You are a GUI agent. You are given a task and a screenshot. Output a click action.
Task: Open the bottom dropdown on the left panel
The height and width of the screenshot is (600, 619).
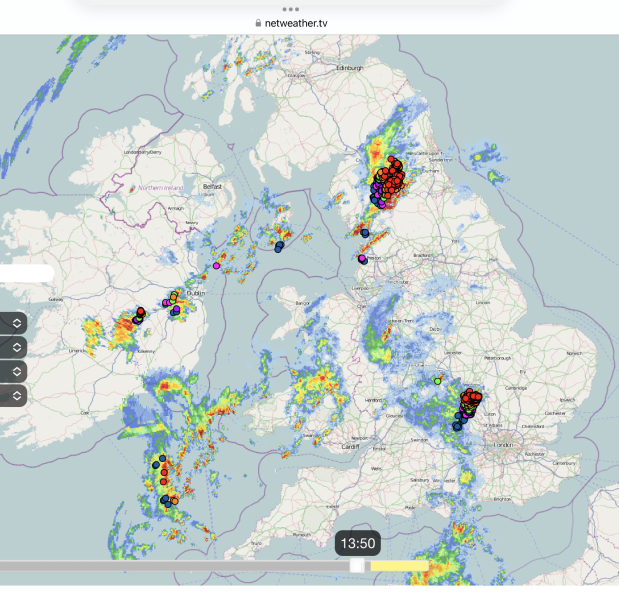click(13, 396)
